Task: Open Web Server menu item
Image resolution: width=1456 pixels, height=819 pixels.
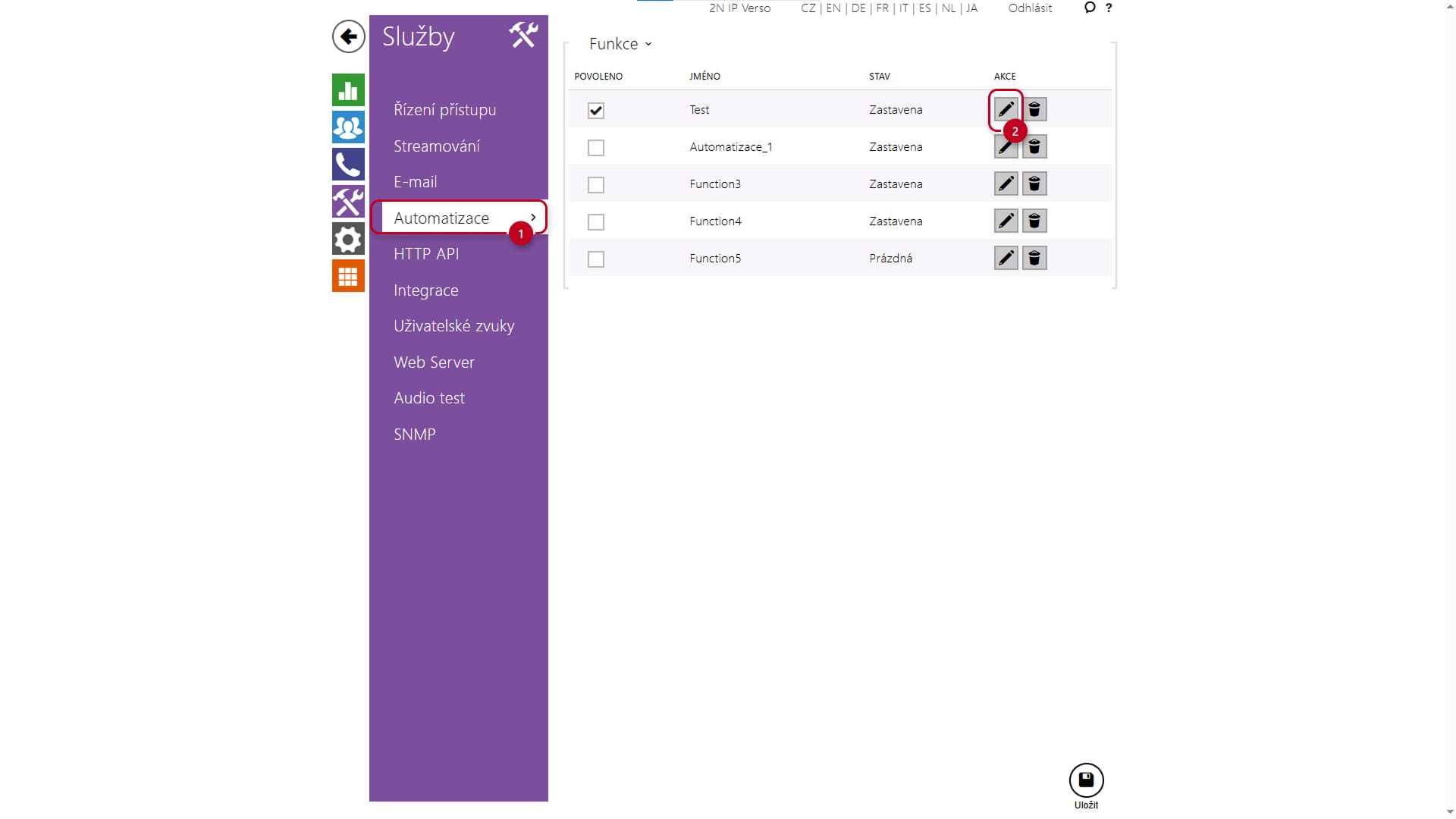Action: tap(434, 362)
